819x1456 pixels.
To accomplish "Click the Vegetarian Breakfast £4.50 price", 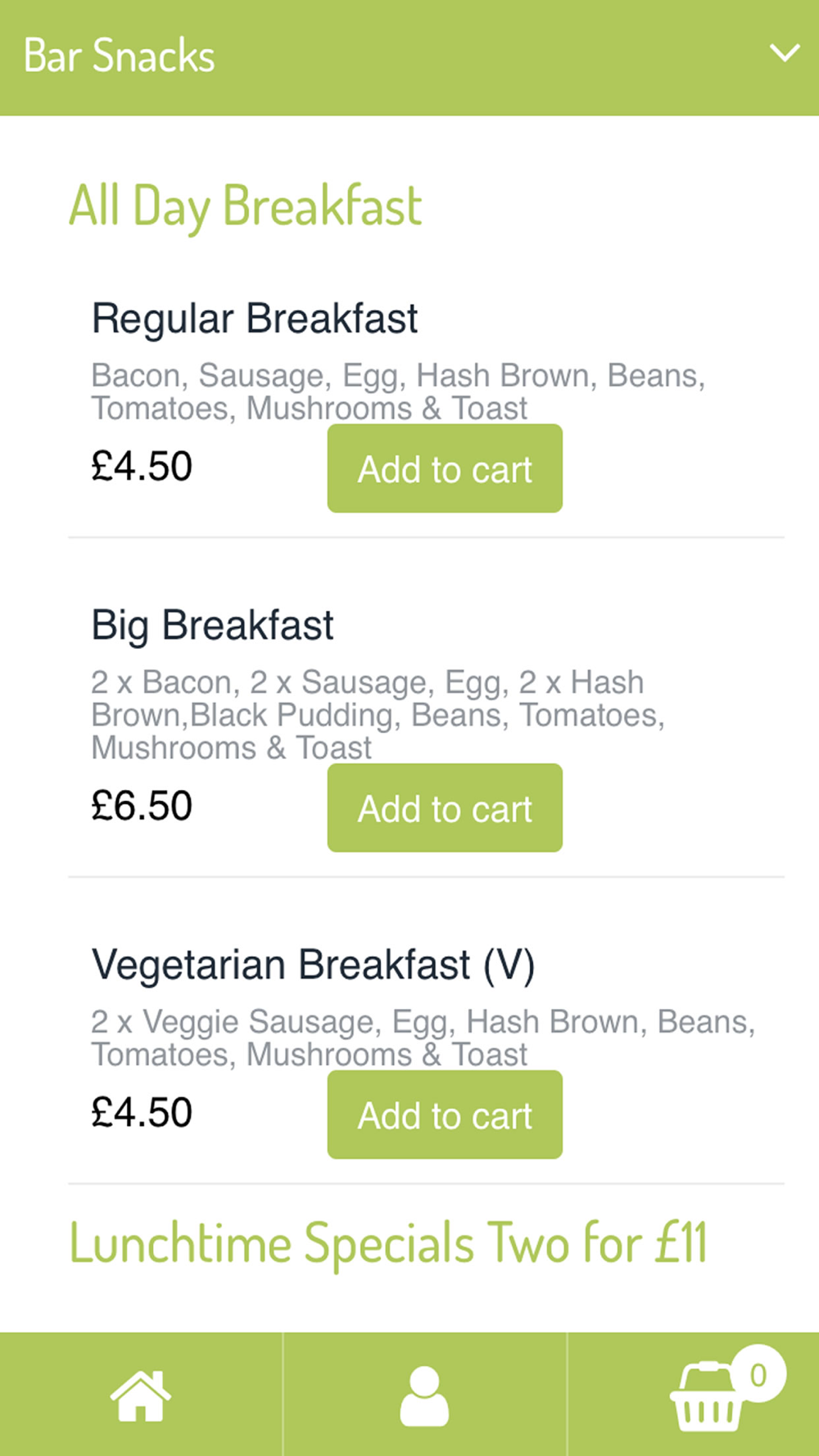I will click(142, 1113).
